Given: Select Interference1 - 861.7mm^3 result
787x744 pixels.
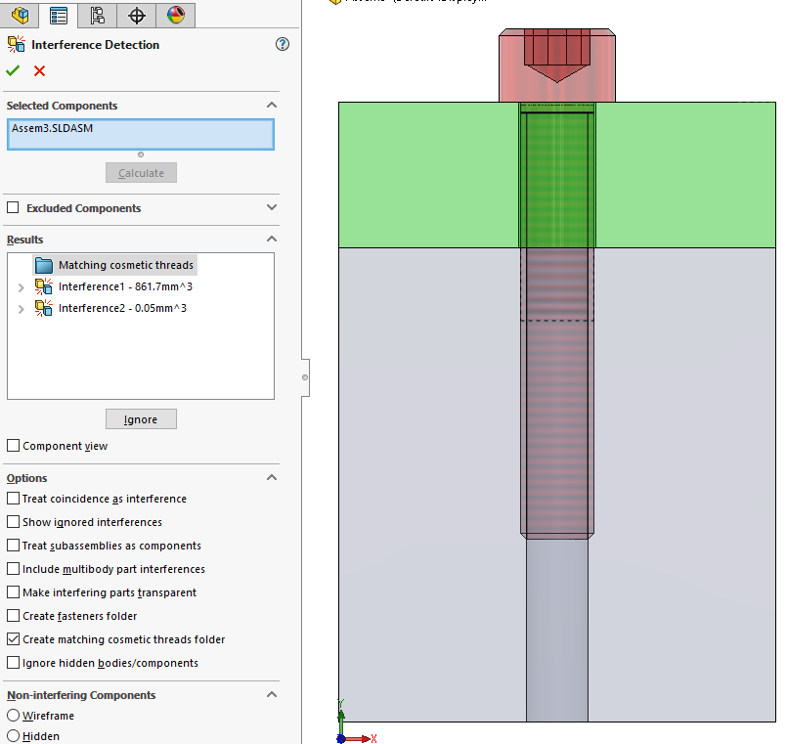Looking at the screenshot, I should [x=125, y=287].
